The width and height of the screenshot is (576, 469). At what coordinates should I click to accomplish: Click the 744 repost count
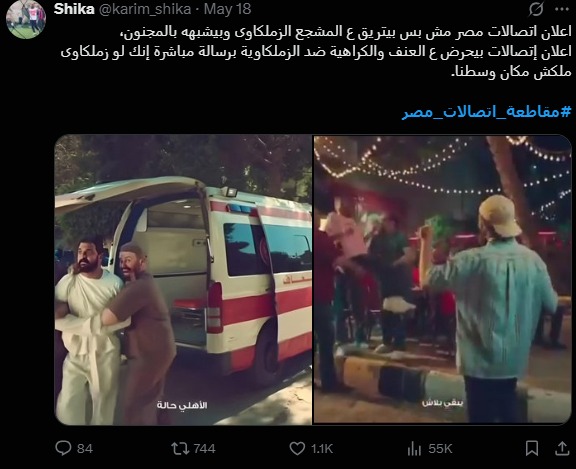(x=204, y=449)
